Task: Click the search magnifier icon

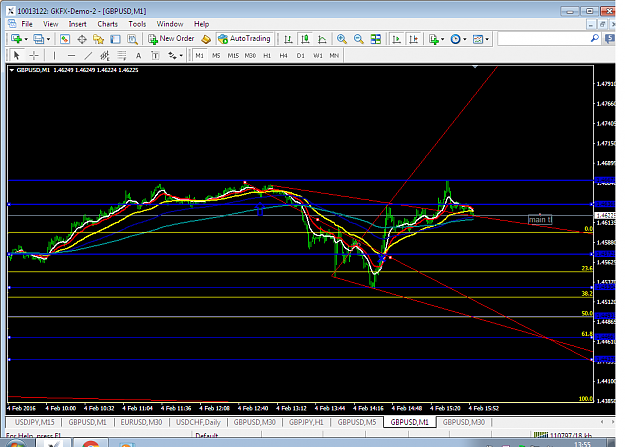Action: pyautogui.click(x=594, y=39)
